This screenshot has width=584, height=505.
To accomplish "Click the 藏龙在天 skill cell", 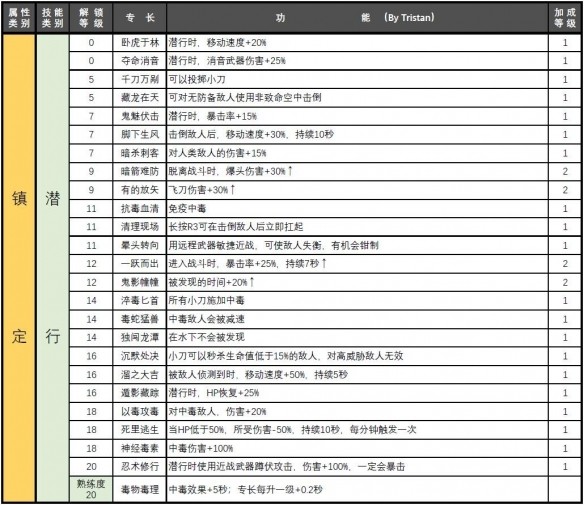I will click(x=140, y=98).
